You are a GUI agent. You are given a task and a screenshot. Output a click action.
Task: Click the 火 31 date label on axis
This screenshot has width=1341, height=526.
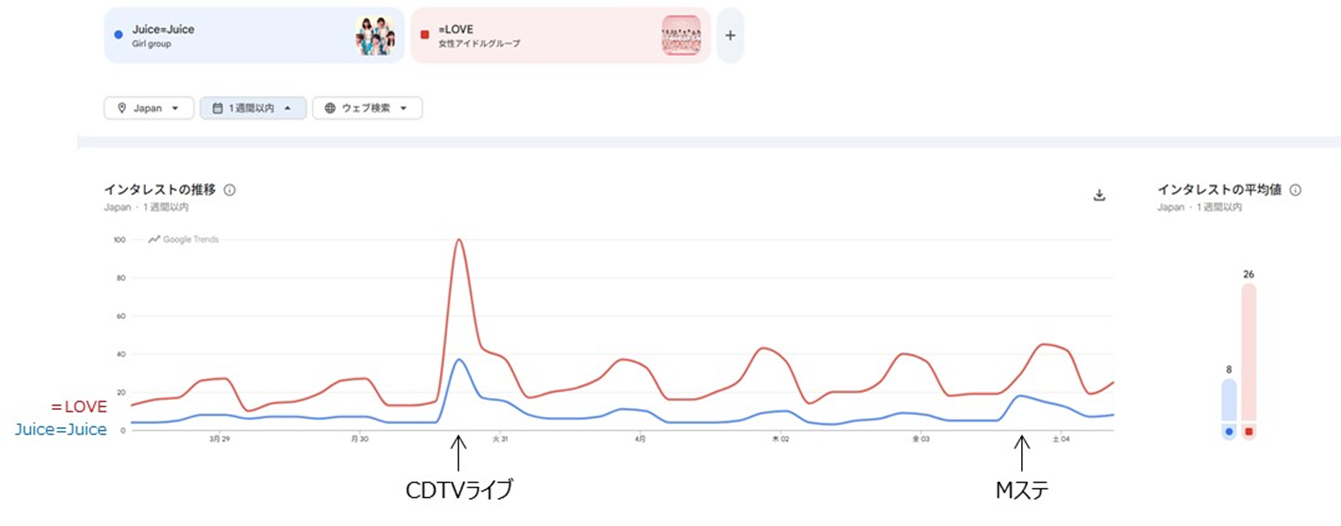coord(500,439)
